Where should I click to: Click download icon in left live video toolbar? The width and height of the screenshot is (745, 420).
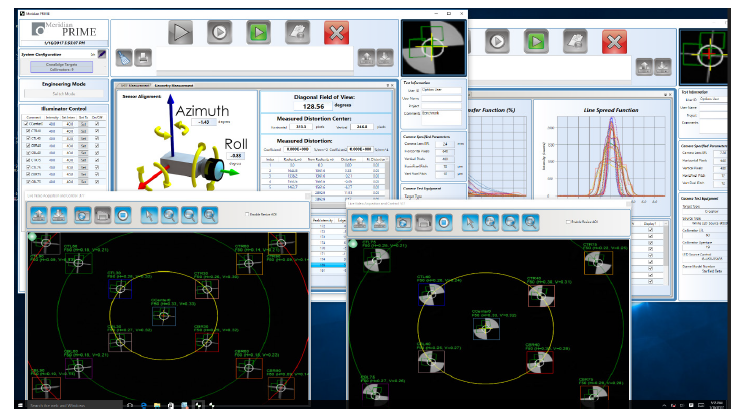(x=59, y=215)
